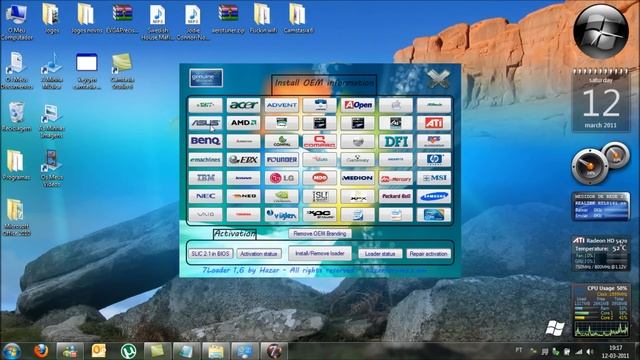Check SLIC 2.1 in BIOS
Image resolution: width=640 pixels, height=360 pixels.
[210, 253]
